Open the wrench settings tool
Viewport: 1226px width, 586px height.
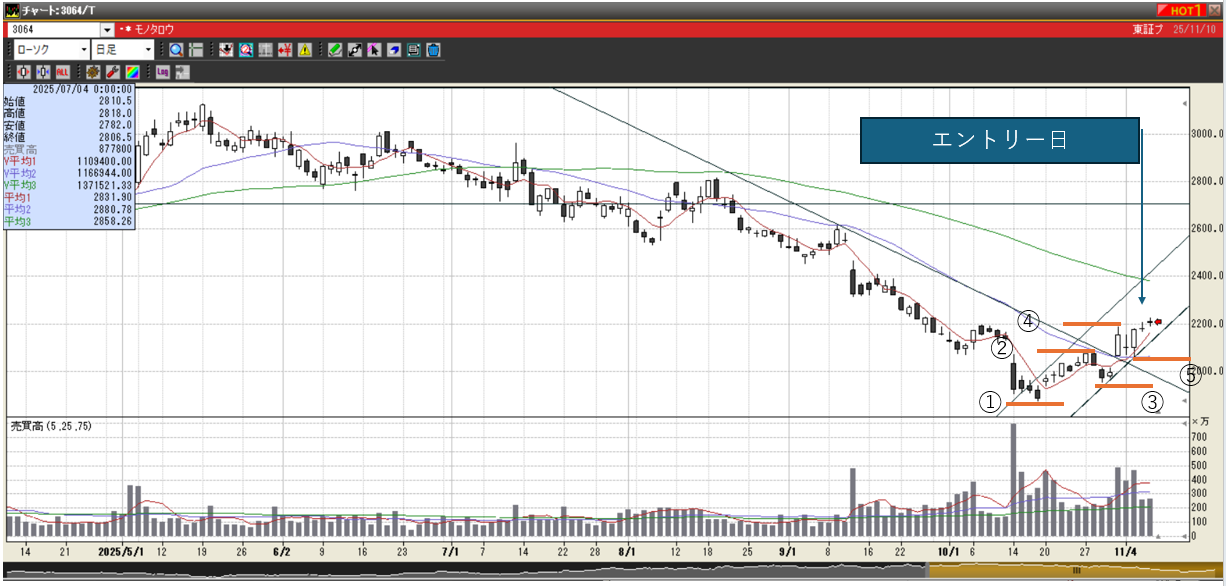point(113,72)
